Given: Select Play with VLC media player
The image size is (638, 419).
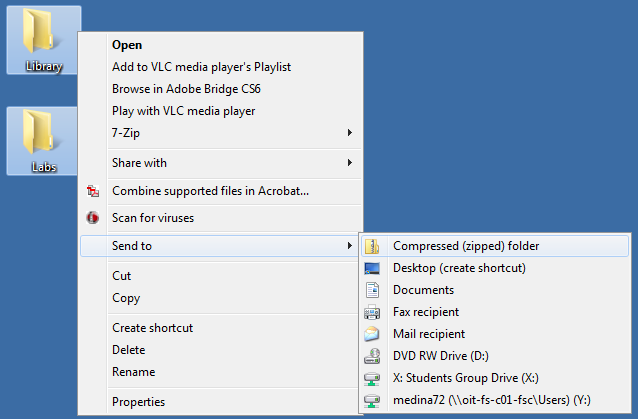Looking at the screenshot, I should click(x=183, y=111).
